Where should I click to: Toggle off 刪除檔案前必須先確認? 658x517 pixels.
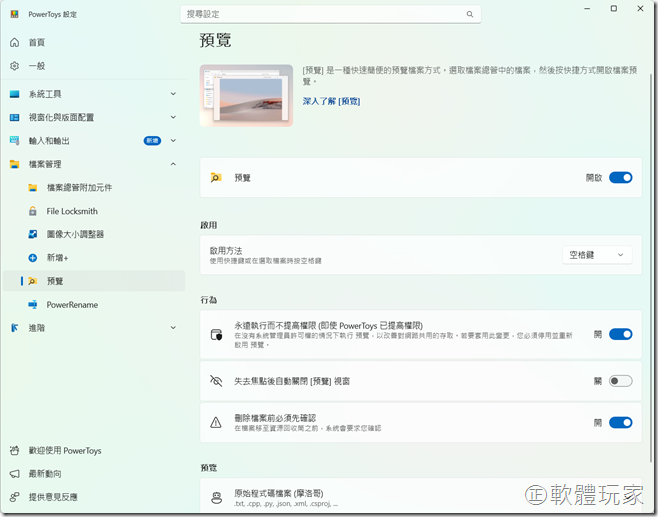620,423
